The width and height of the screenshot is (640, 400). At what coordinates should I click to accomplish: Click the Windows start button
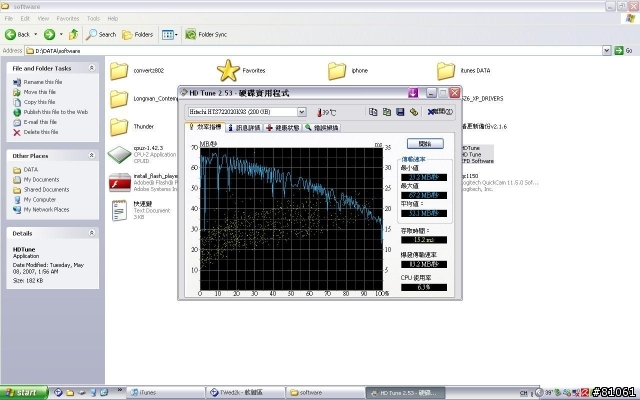click(x=24, y=393)
